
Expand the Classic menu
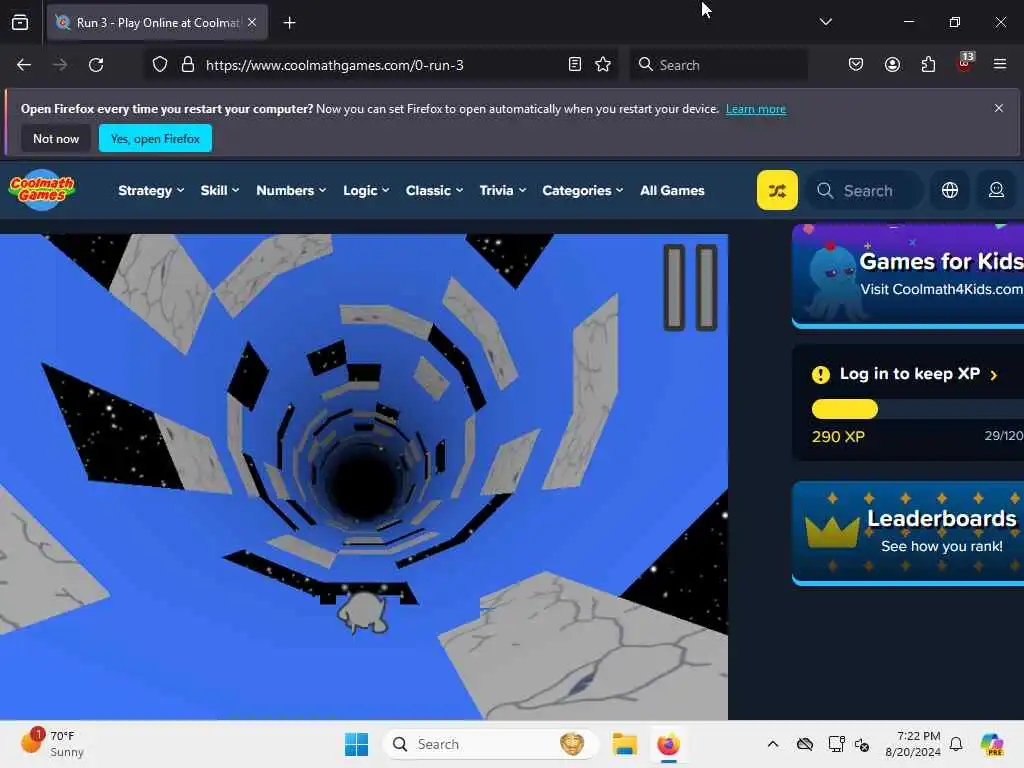(x=434, y=190)
